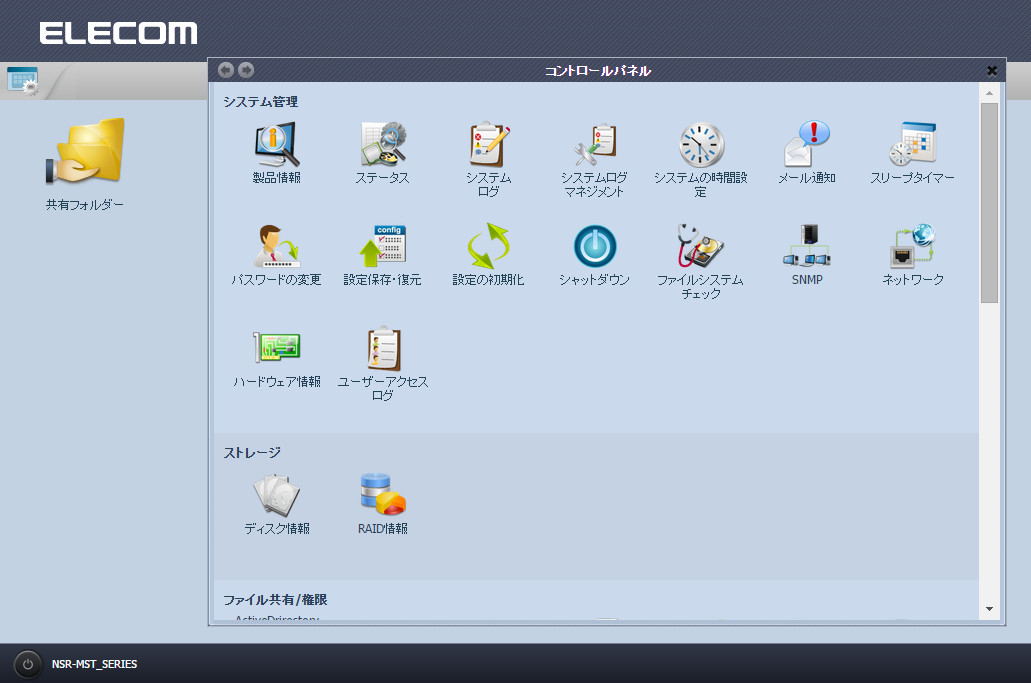
Task: Open システムログマネジメント log management icon
Action: pos(594,144)
